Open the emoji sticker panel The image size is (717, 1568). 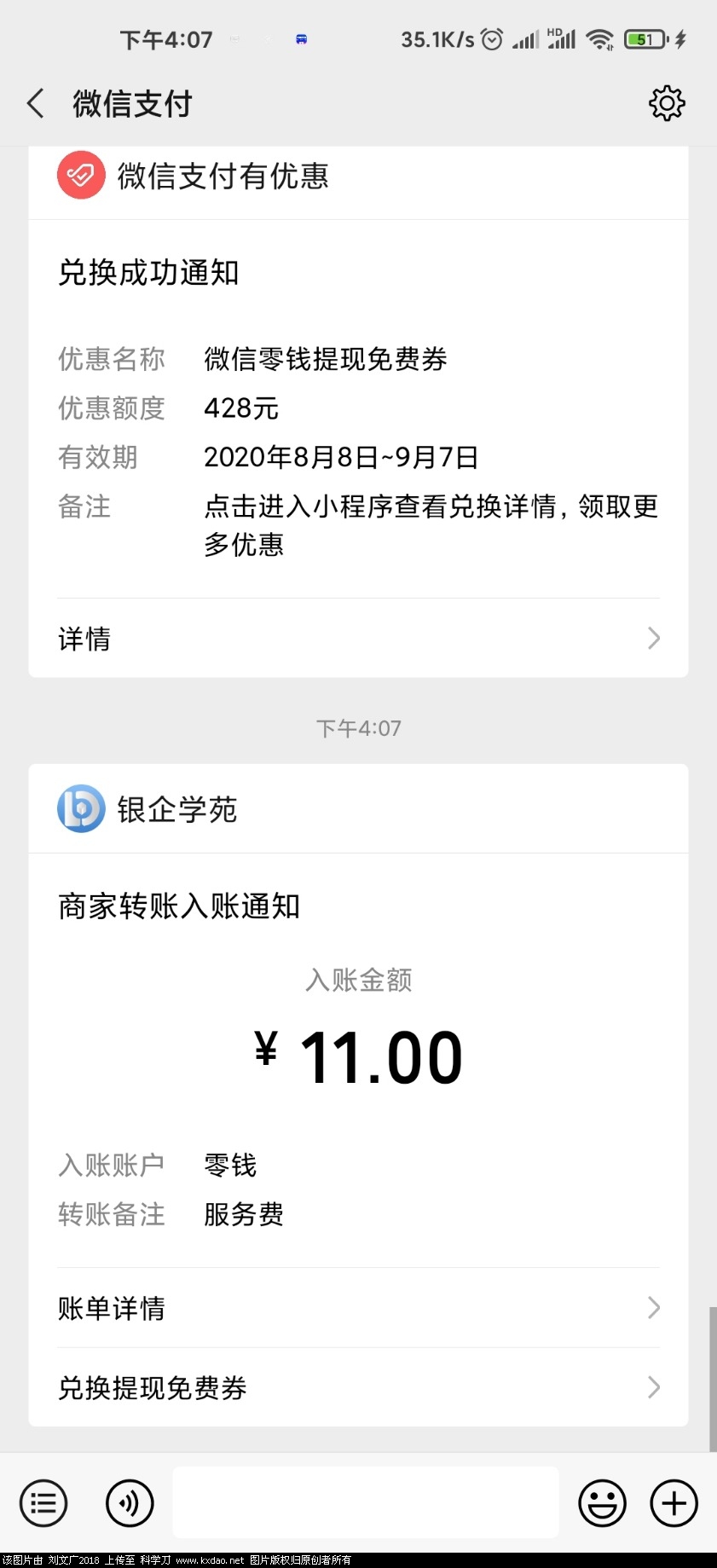click(x=602, y=1502)
